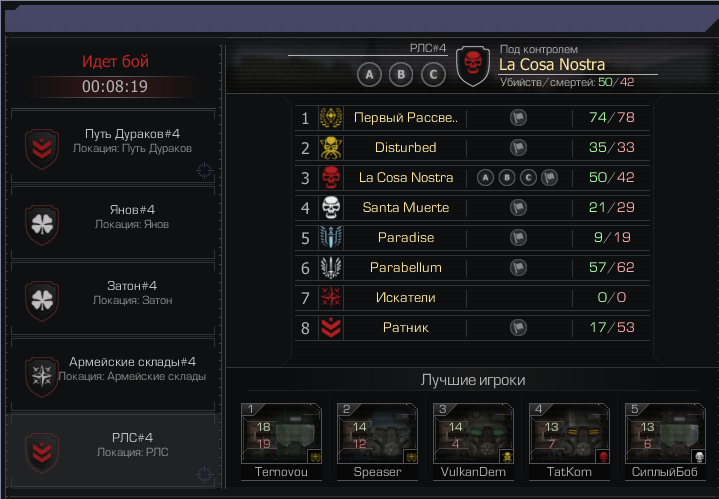Open player VulkanDem portrait

pos(473,434)
